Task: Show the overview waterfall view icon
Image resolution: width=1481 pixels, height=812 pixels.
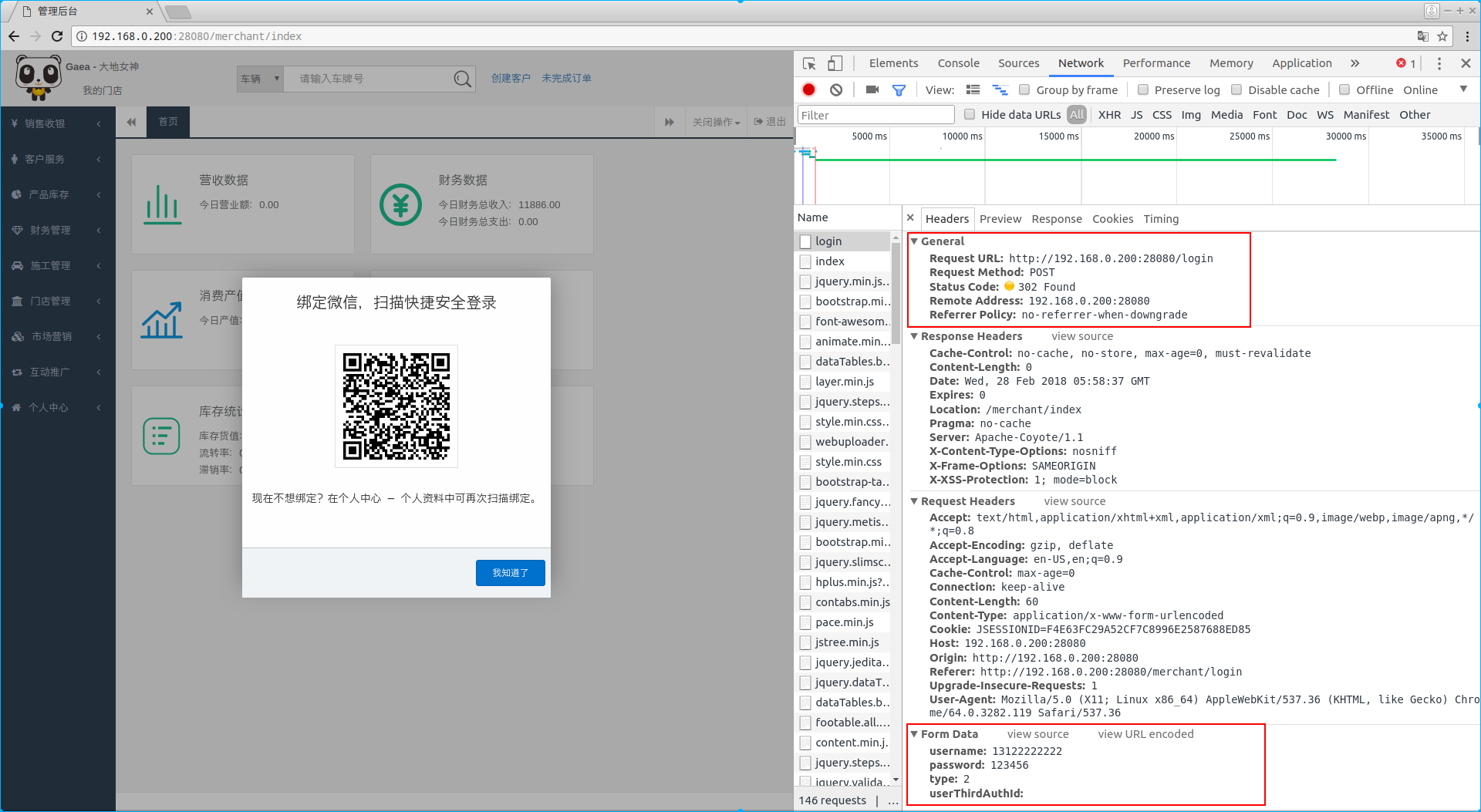Action: (x=1000, y=90)
